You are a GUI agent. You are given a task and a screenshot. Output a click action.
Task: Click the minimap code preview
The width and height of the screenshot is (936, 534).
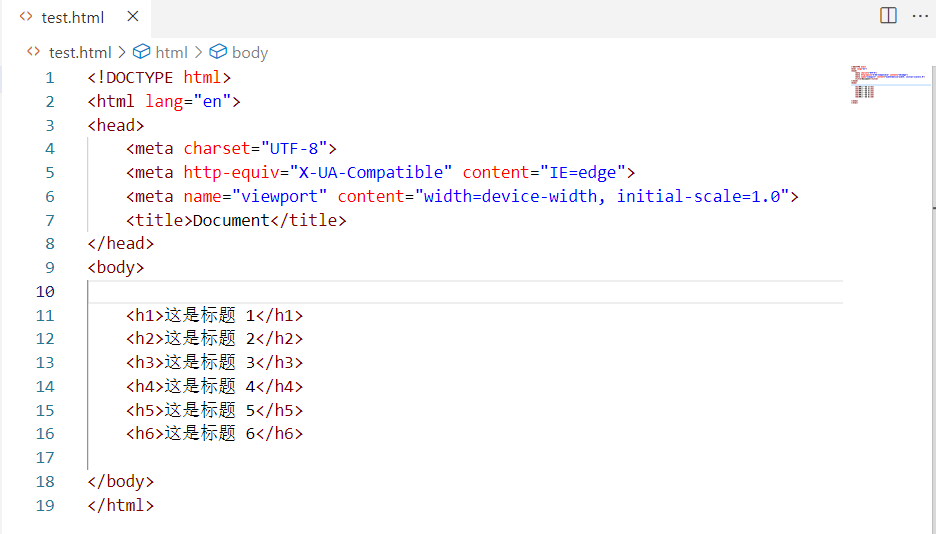pyautogui.click(x=875, y=85)
